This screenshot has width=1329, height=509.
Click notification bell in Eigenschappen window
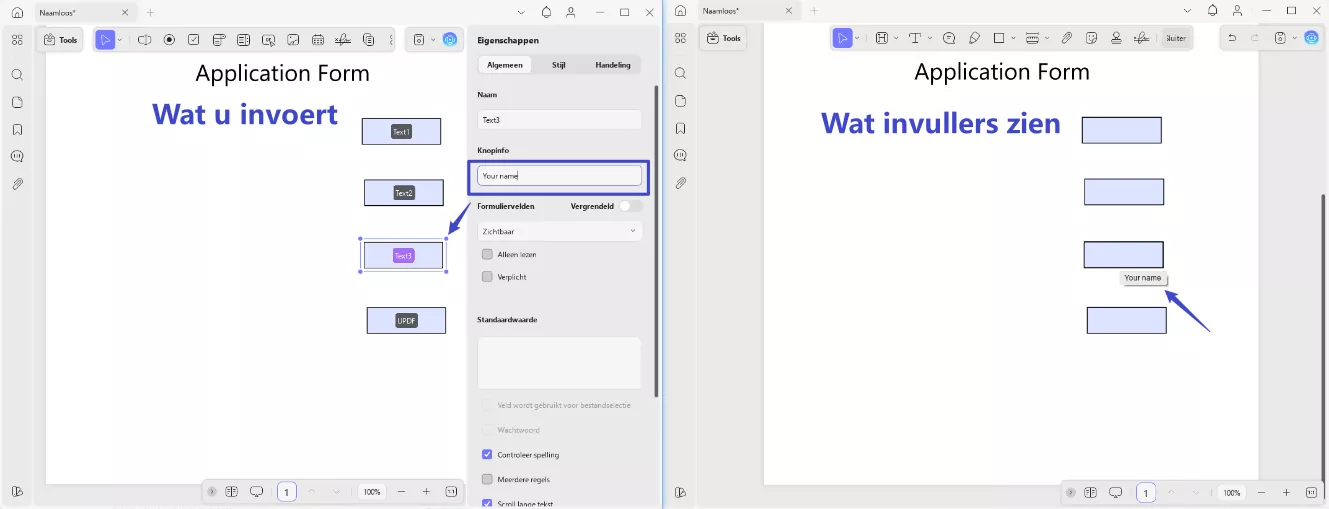[x=546, y=12]
